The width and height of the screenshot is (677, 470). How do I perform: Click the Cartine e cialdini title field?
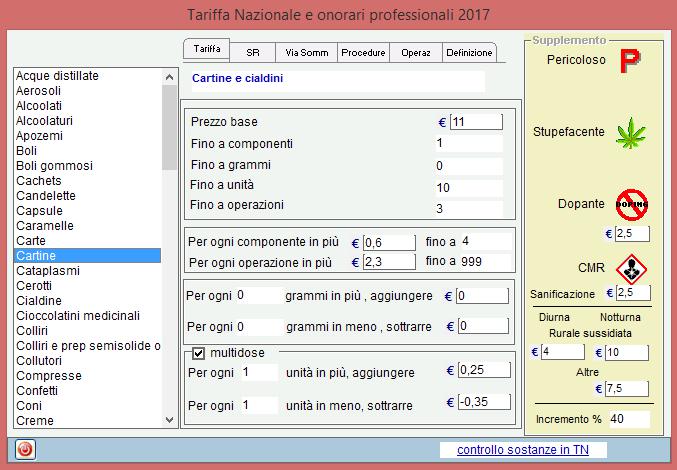click(338, 81)
